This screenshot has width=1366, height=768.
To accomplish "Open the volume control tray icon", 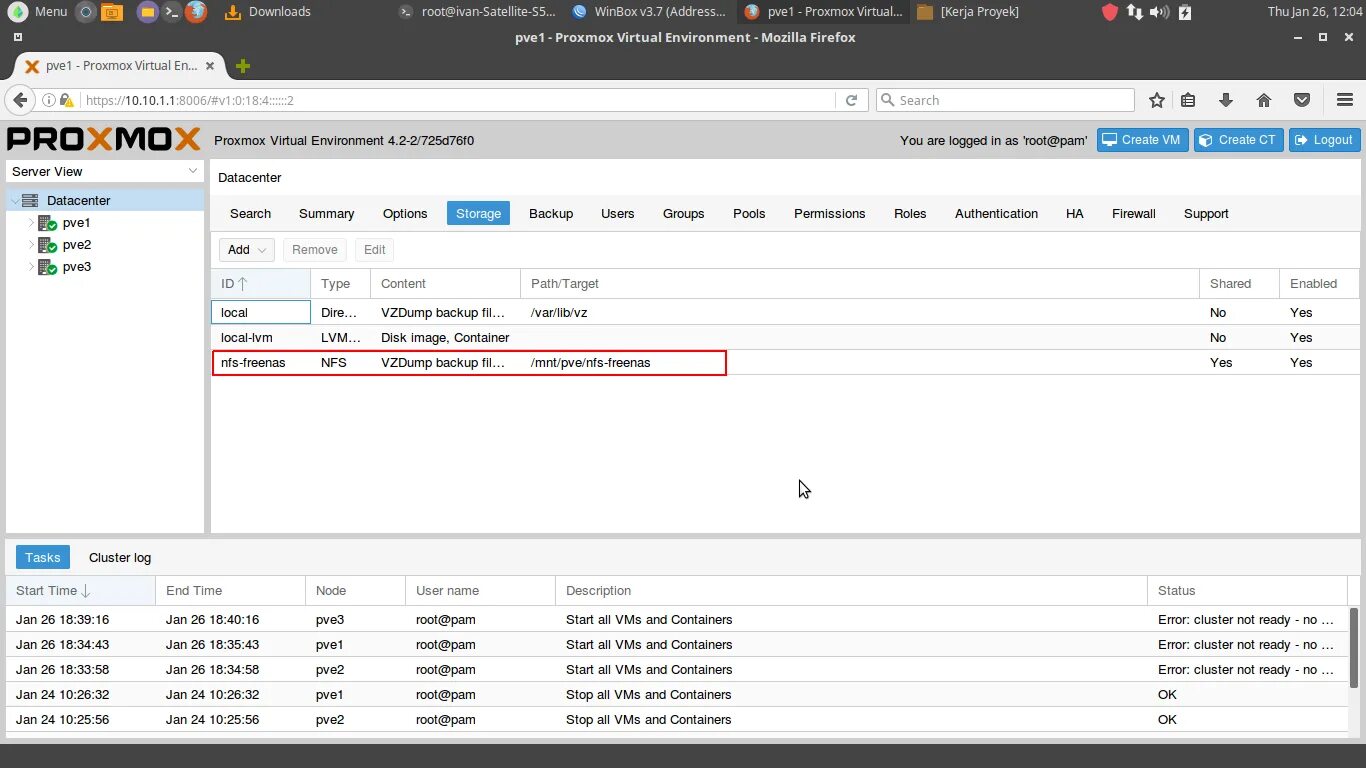I will (1160, 12).
